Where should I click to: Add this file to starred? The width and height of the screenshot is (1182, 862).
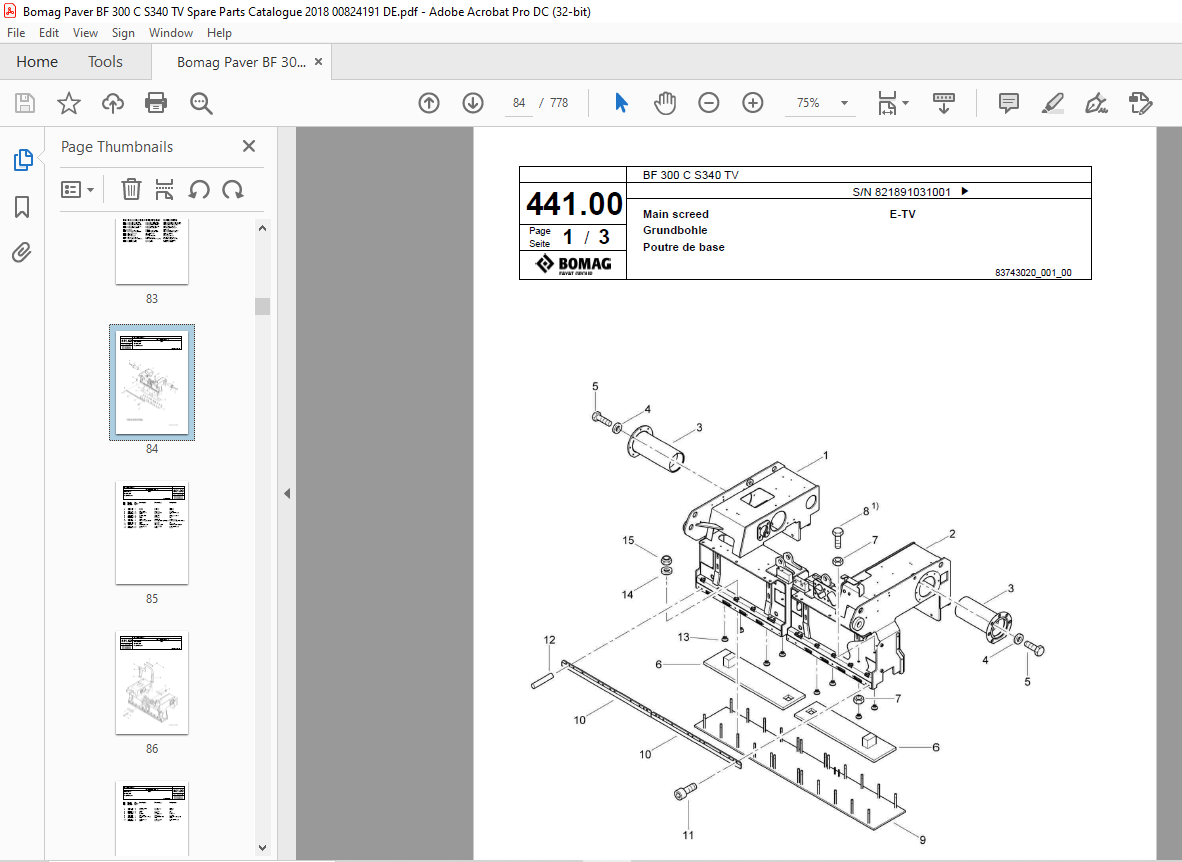coord(69,103)
